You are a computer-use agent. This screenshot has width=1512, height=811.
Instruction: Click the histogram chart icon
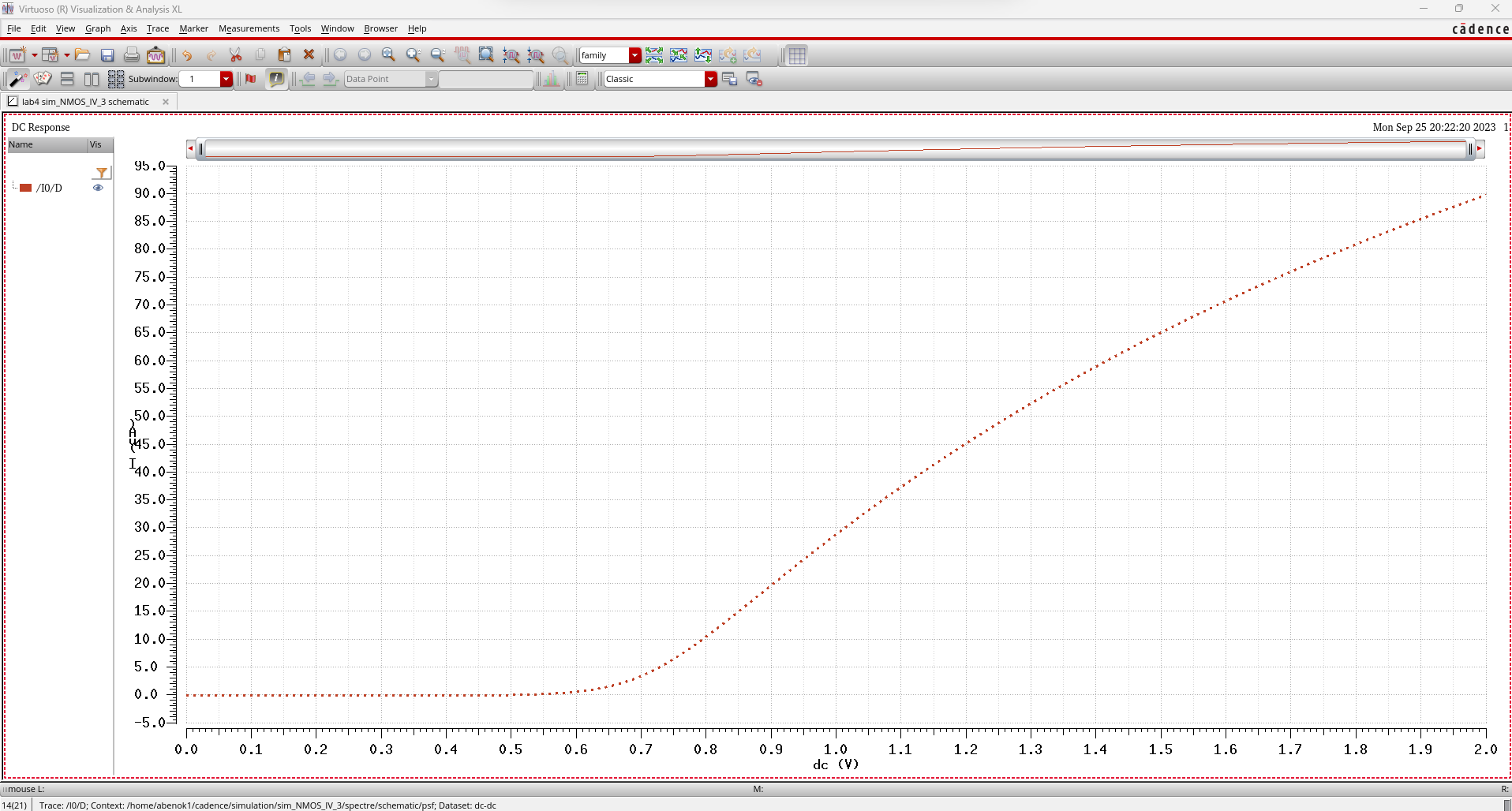(552, 79)
